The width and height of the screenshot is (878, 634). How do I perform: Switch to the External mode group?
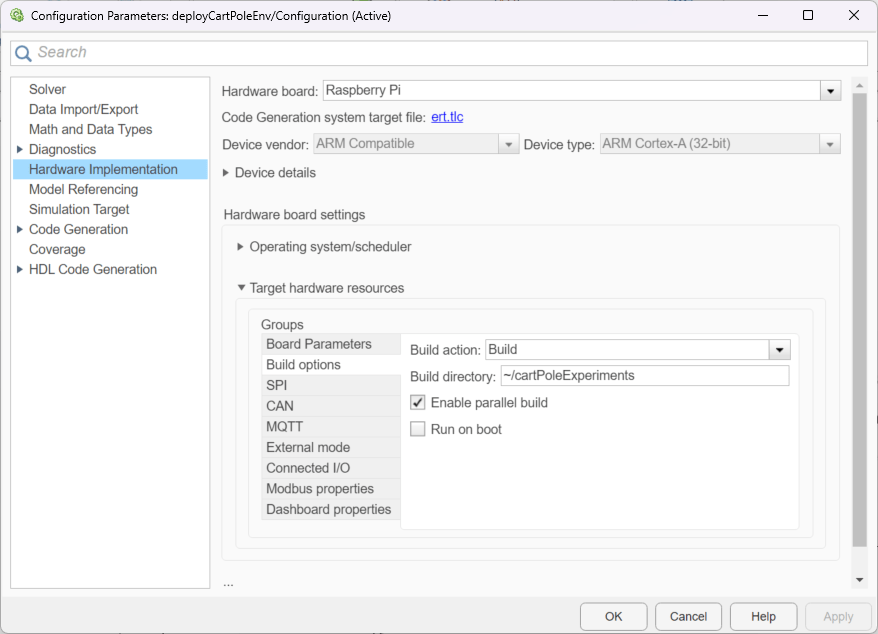click(x=308, y=447)
